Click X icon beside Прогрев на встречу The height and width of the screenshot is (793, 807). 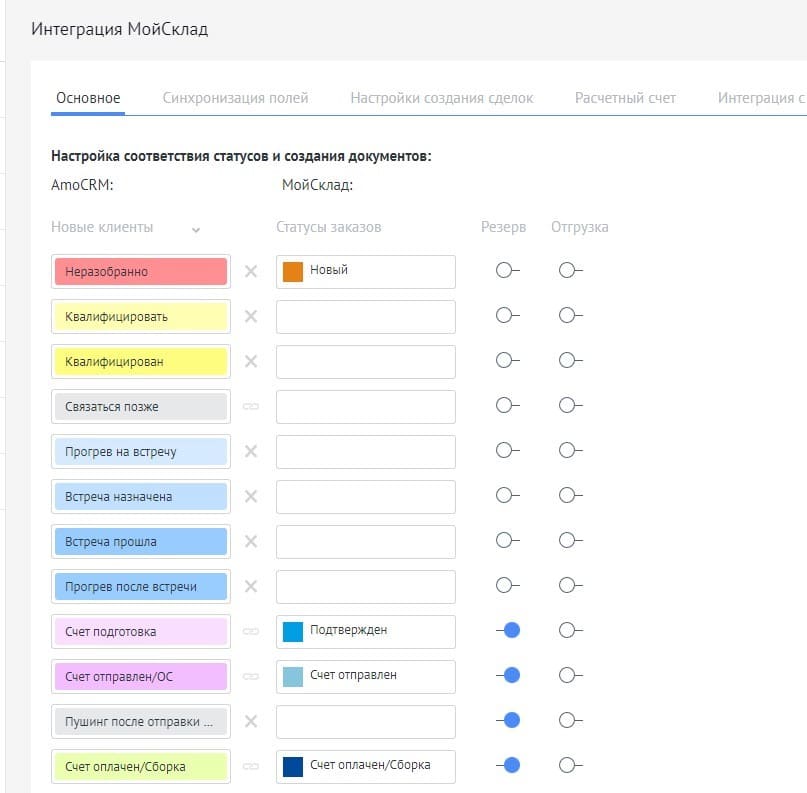pos(251,451)
